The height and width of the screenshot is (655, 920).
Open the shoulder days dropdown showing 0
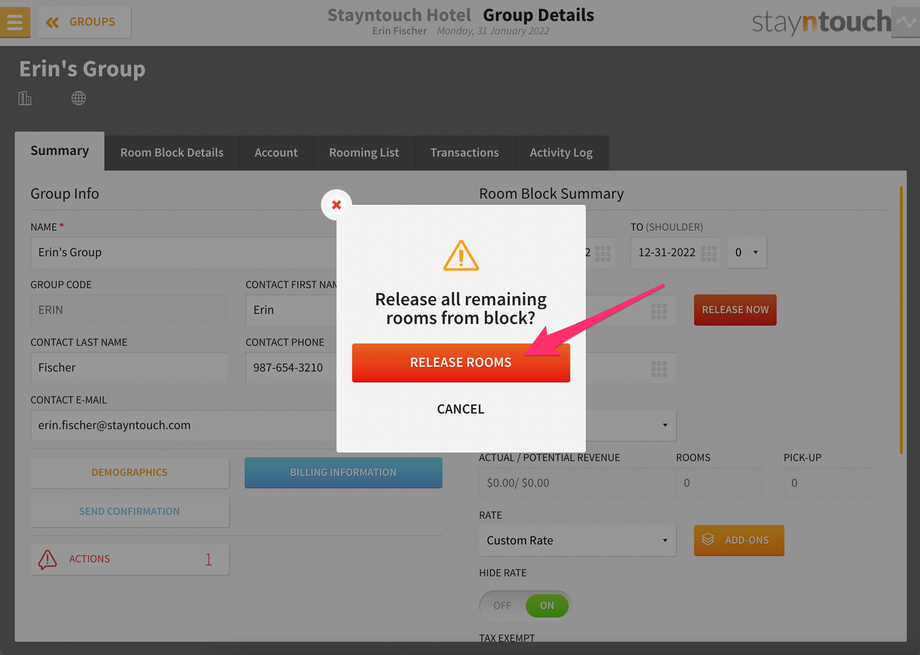point(746,252)
